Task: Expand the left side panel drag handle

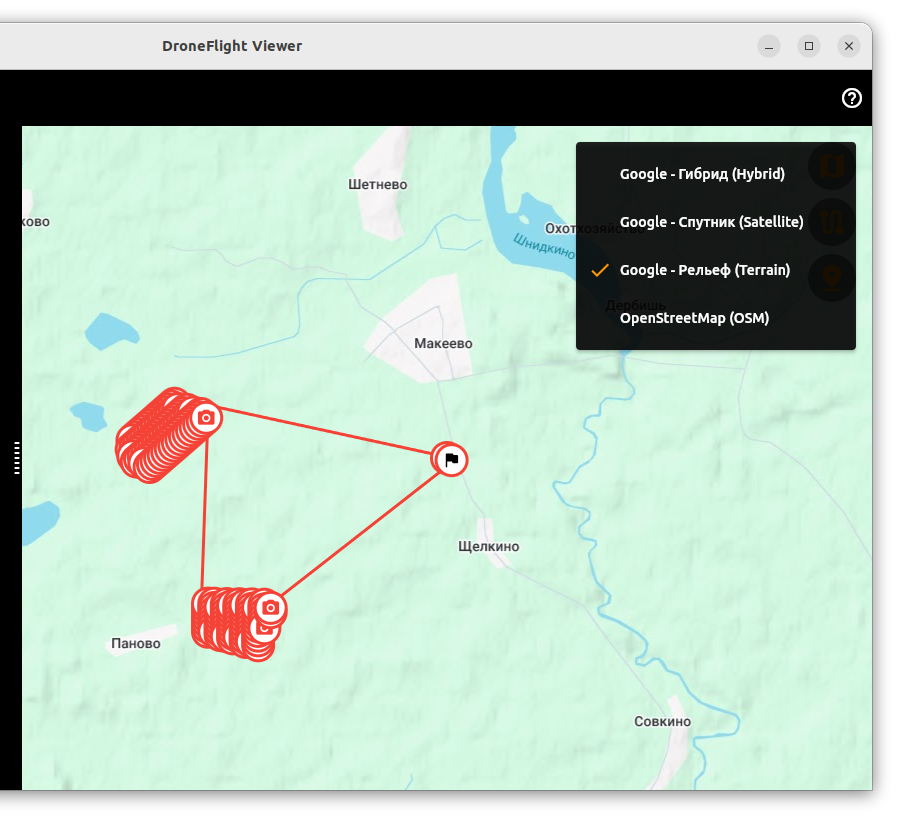Action: [17, 457]
